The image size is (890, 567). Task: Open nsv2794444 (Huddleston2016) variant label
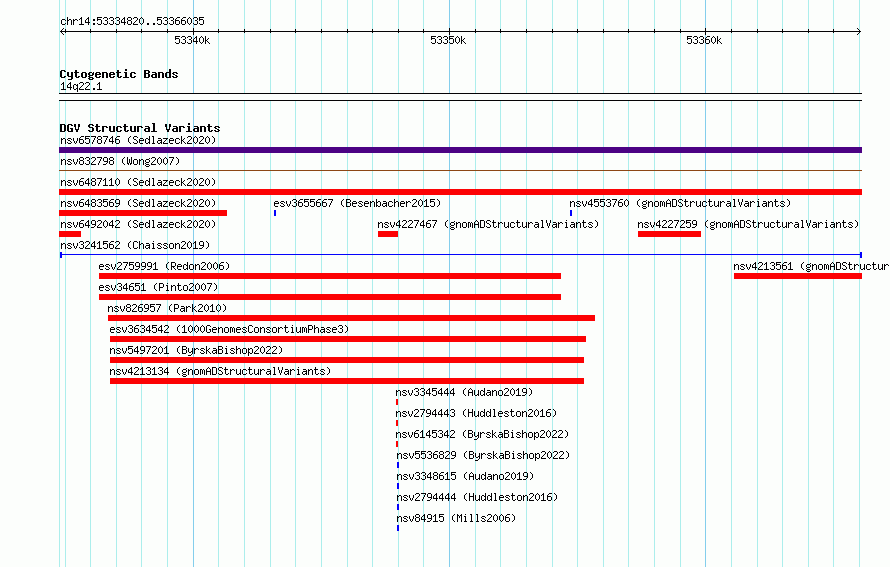477,497
